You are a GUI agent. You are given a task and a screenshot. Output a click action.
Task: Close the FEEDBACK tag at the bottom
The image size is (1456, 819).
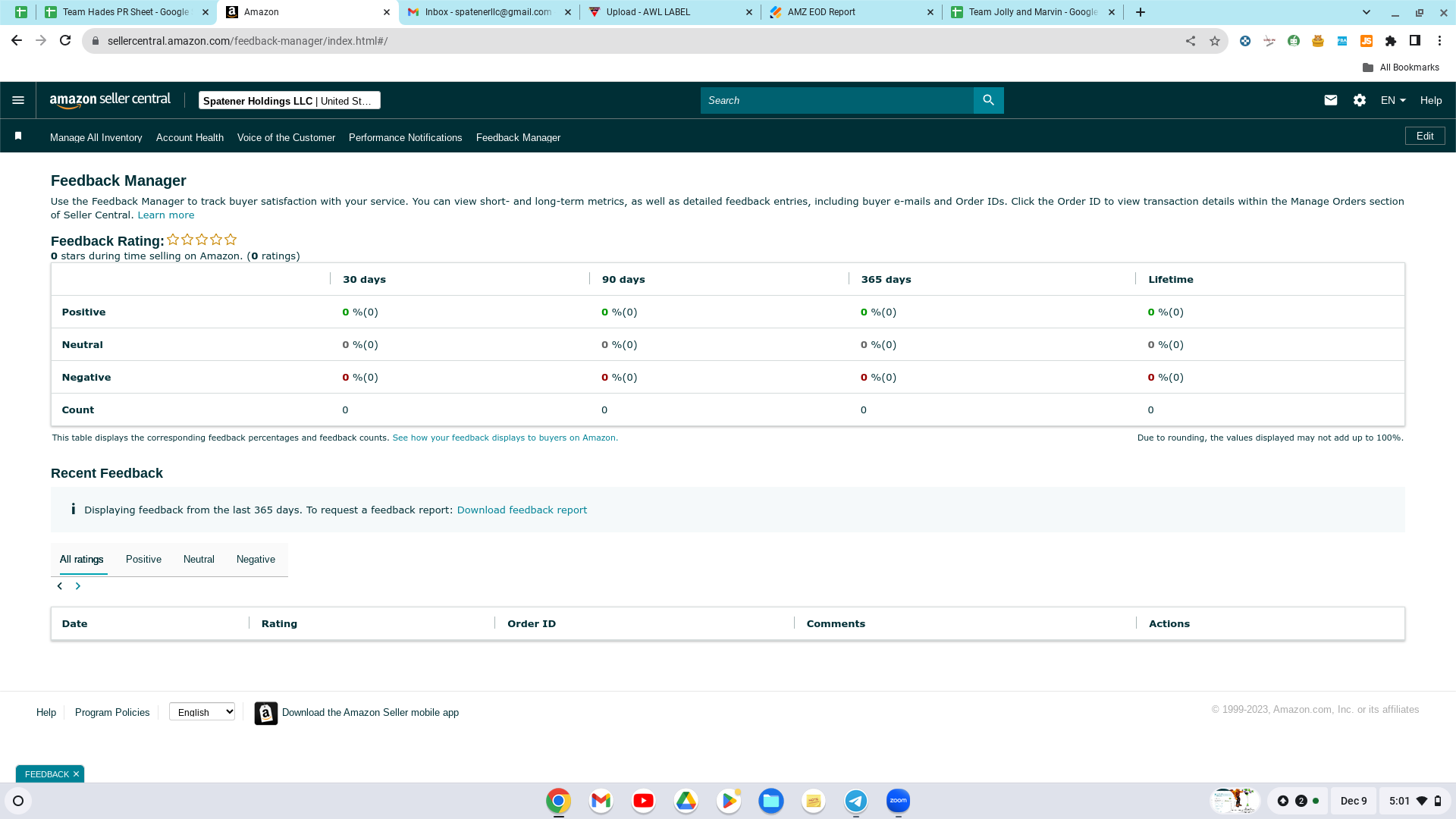[x=76, y=774]
